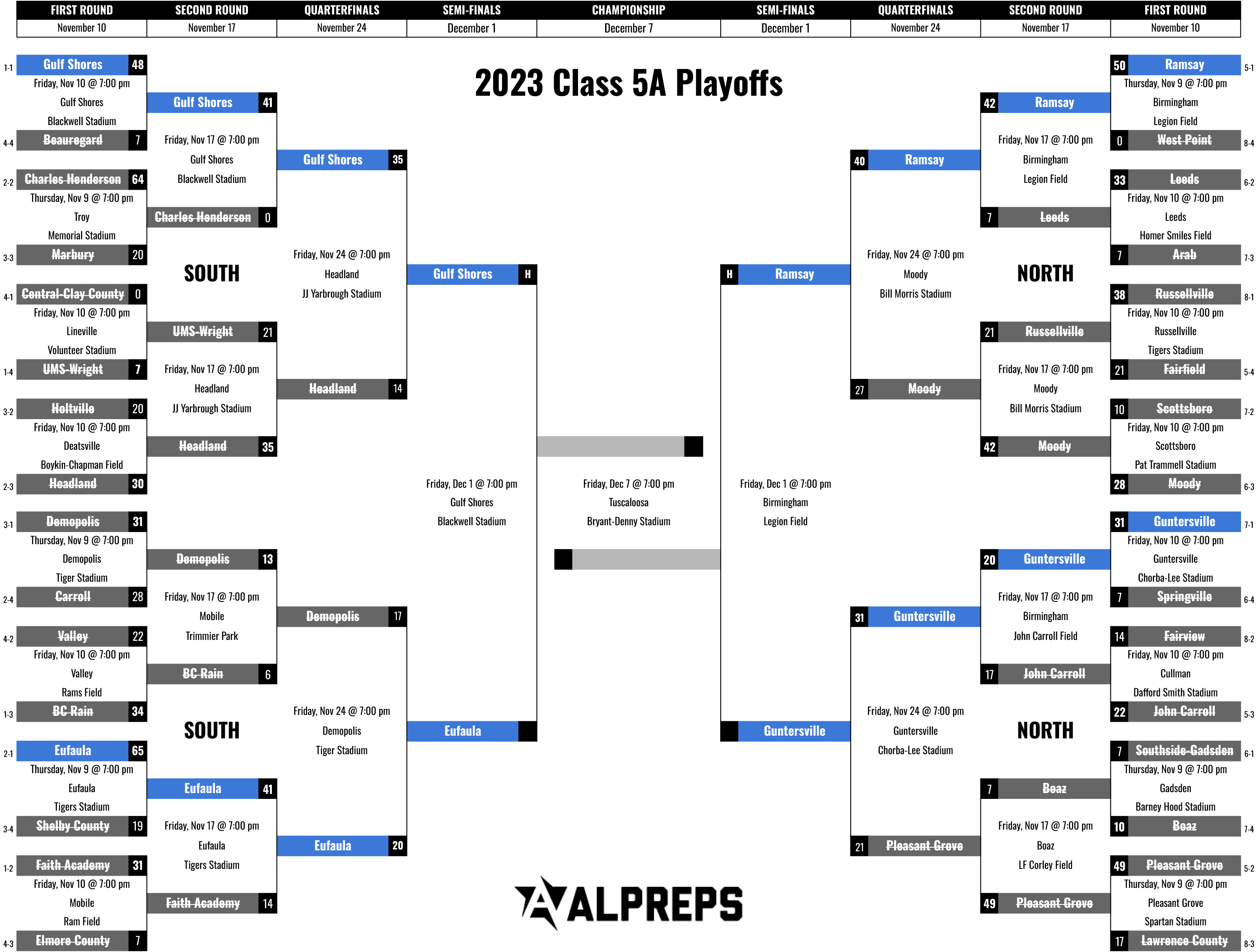
Task: Select the H marker beside Gulf Shores semifinal
Action: pyautogui.click(x=527, y=275)
